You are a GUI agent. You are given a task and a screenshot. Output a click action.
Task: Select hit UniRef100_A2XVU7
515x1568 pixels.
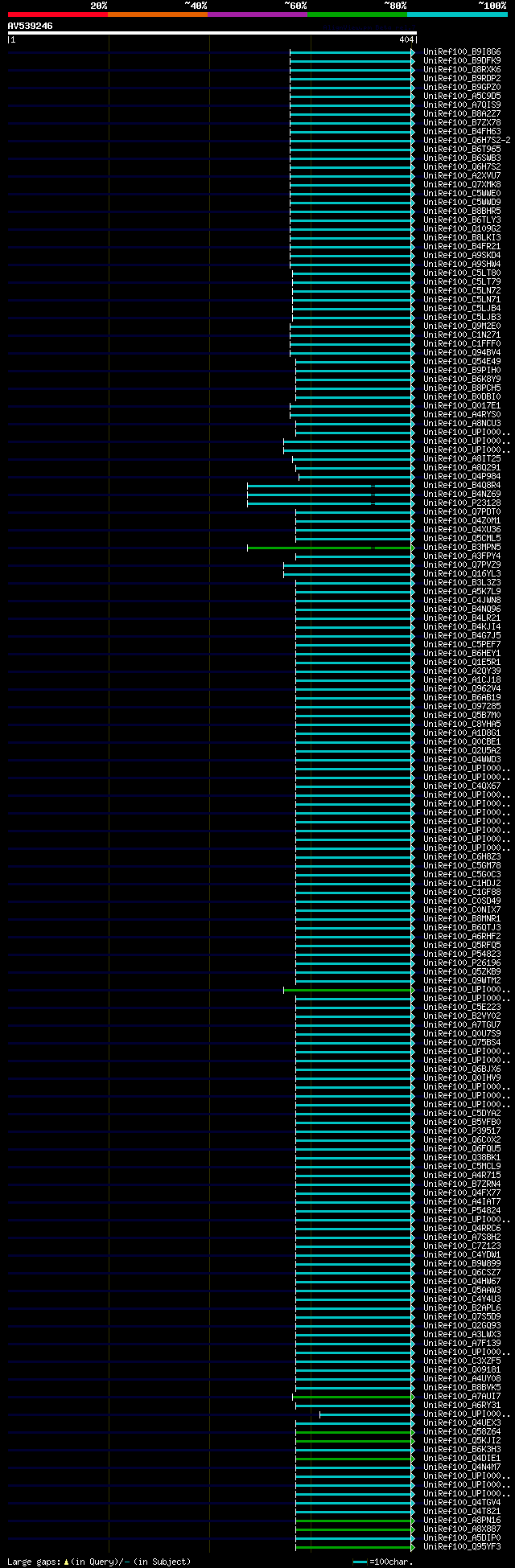462,175
